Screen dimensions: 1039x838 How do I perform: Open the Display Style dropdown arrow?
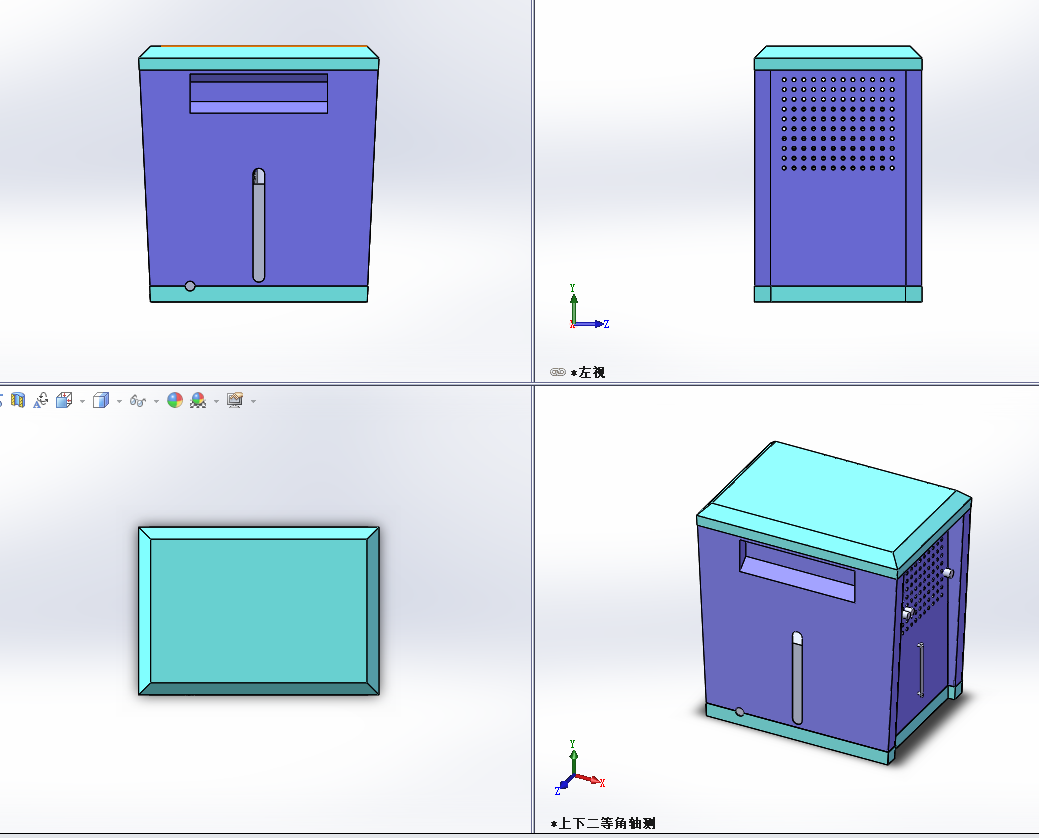[x=119, y=401]
